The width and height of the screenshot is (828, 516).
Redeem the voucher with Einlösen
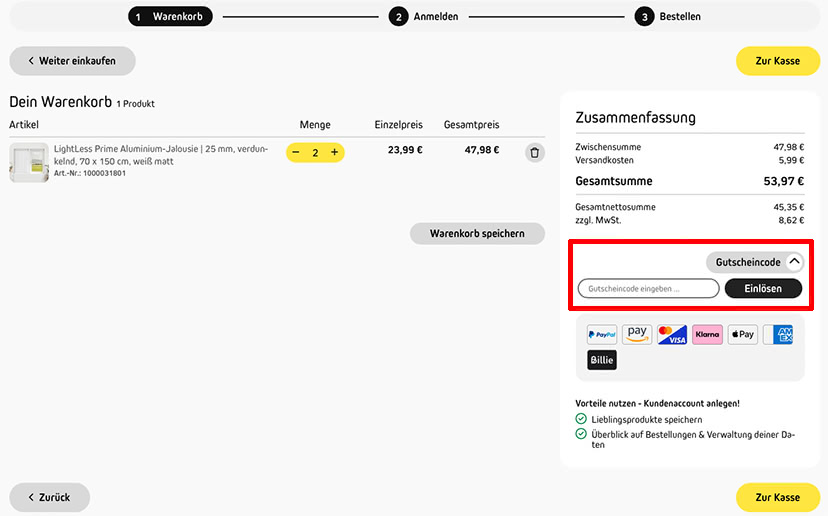click(x=763, y=289)
